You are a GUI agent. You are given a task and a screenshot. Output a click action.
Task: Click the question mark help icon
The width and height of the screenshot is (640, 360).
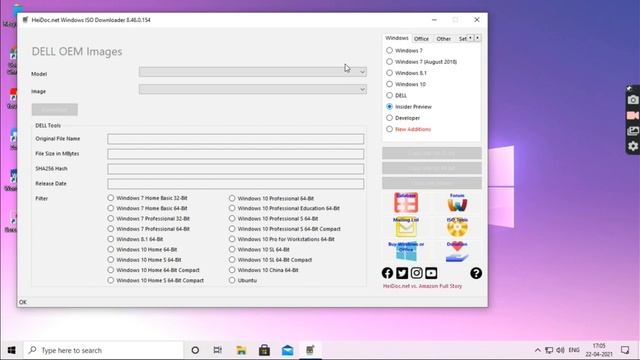476,273
